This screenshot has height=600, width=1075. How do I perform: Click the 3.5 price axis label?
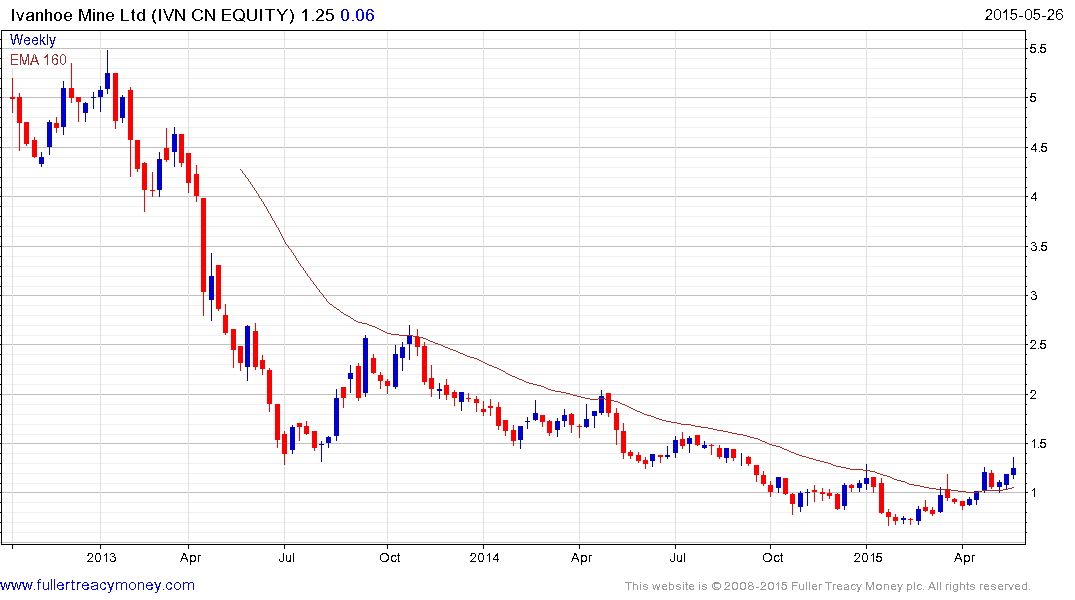click(1038, 247)
